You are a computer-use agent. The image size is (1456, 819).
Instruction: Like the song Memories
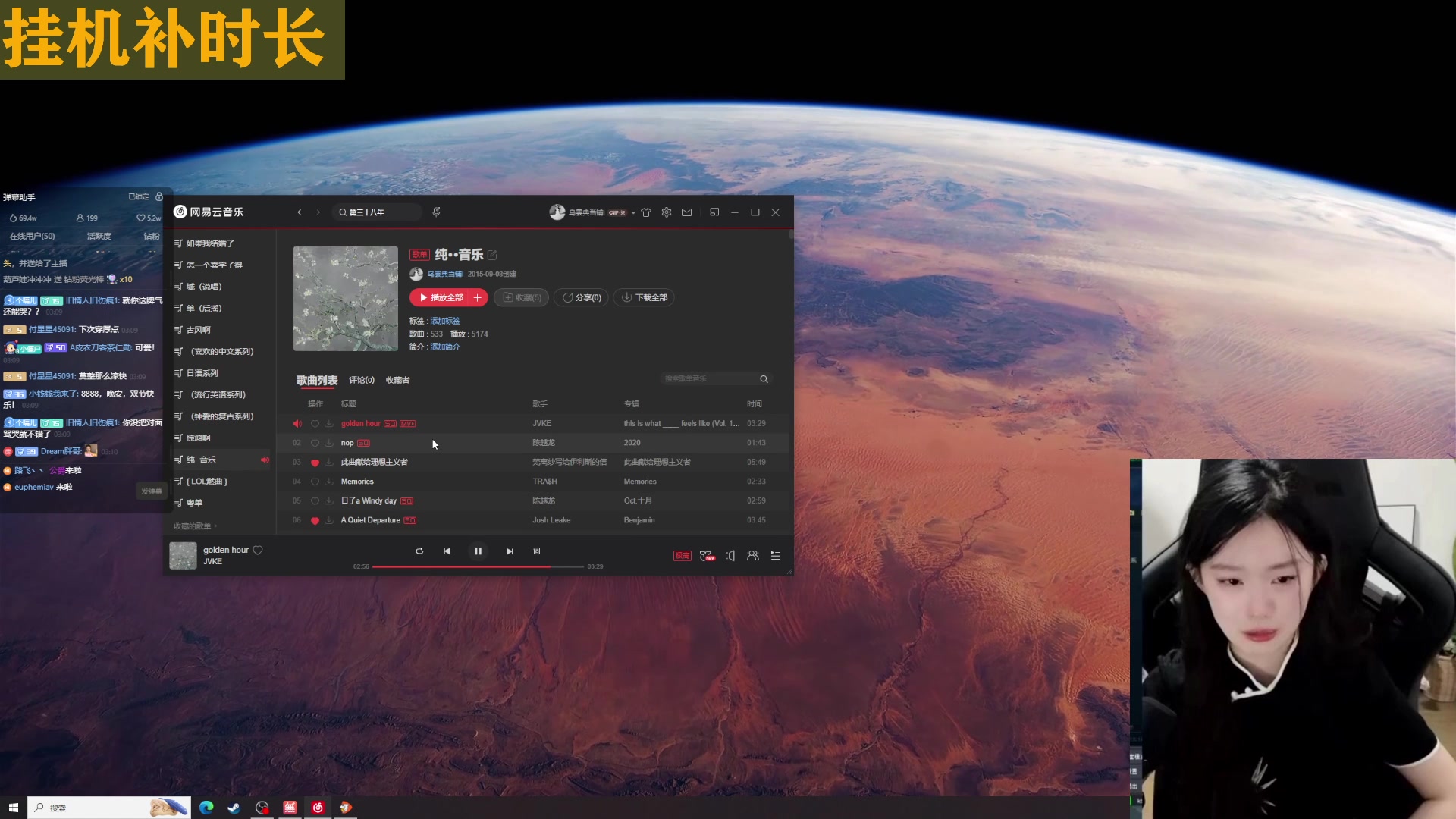315,482
